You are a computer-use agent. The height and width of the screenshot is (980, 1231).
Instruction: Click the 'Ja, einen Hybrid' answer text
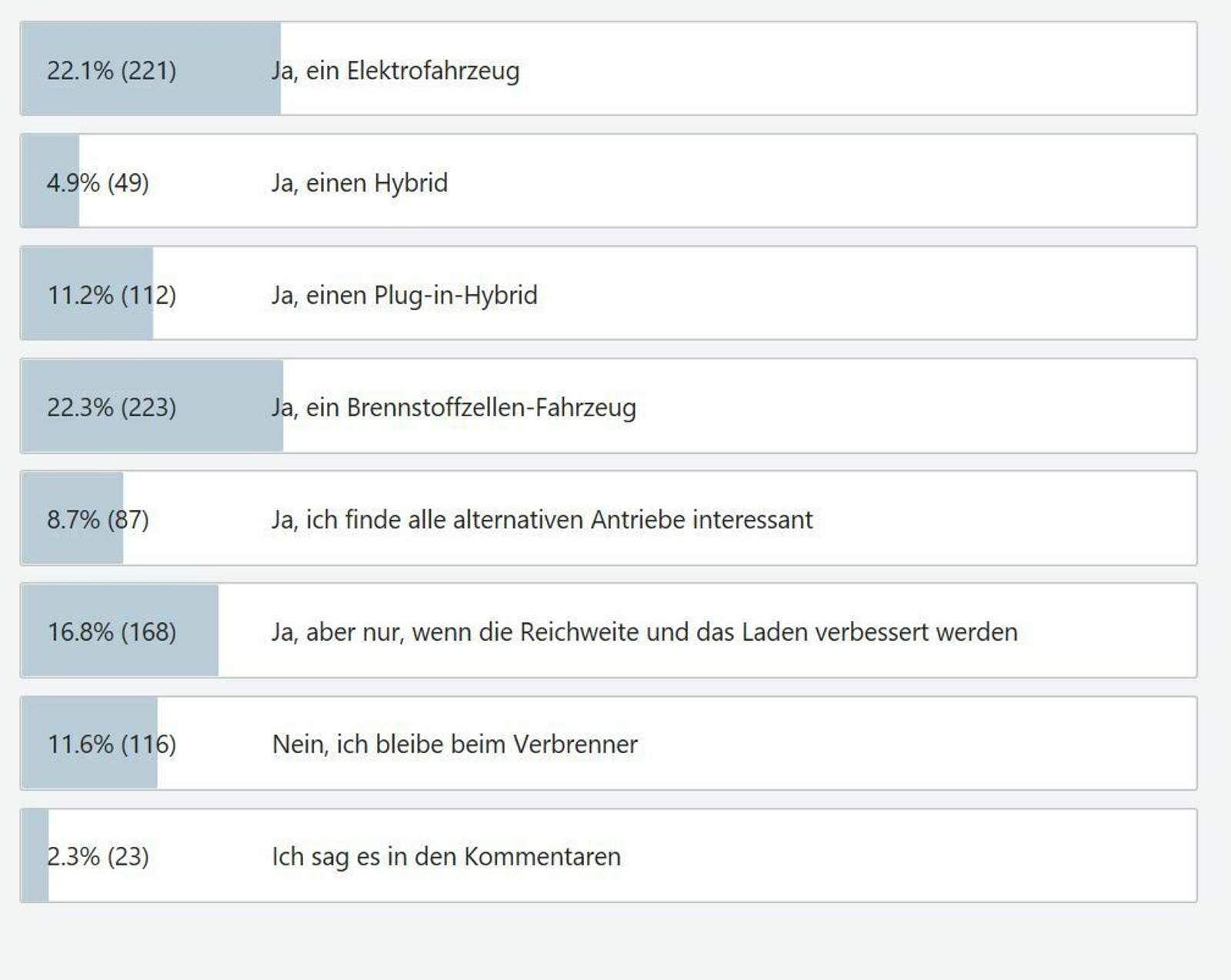point(359,182)
